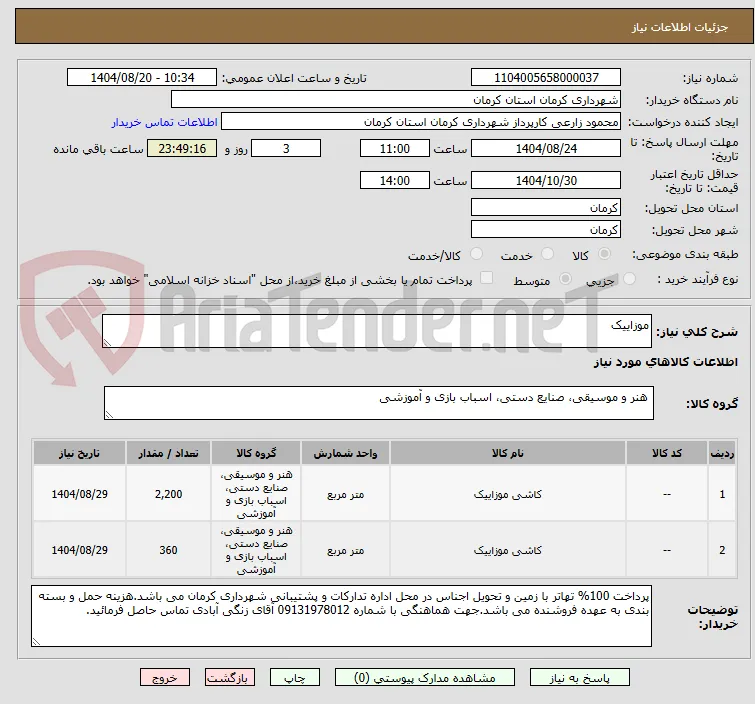The height and width of the screenshot is (704, 755).
Task: Click 'کاشی موزاییک' in row 1
Action: pyautogui.click(x=508, y=495)
